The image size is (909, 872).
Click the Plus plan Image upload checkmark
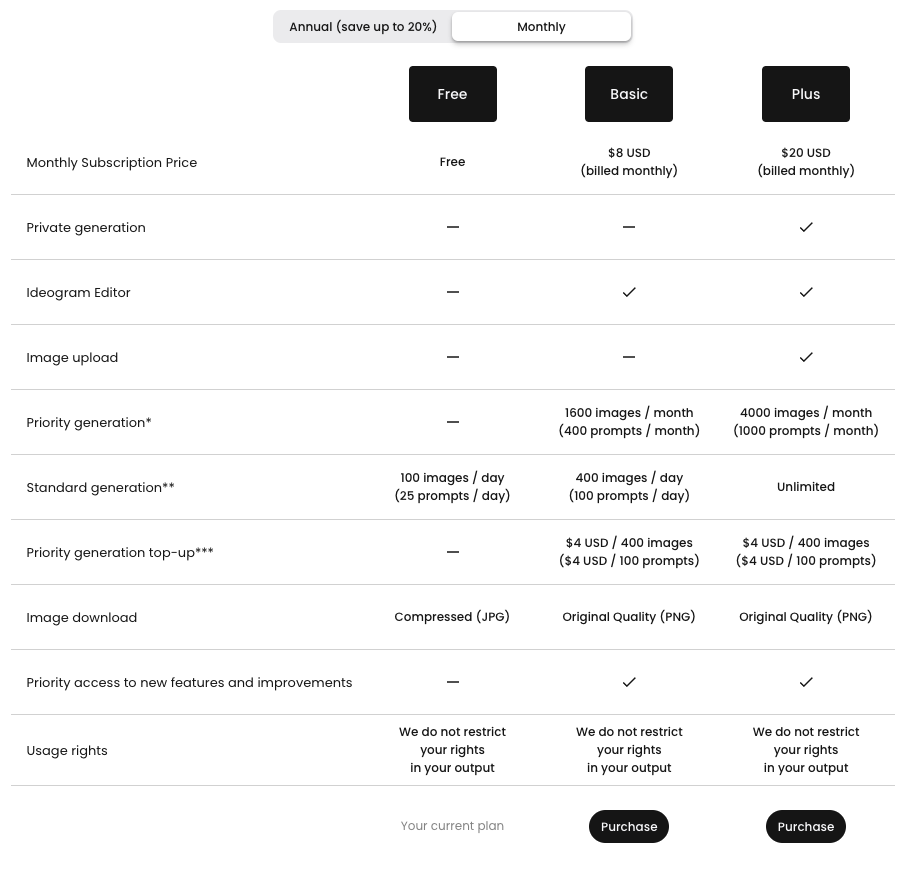(806, 357)
